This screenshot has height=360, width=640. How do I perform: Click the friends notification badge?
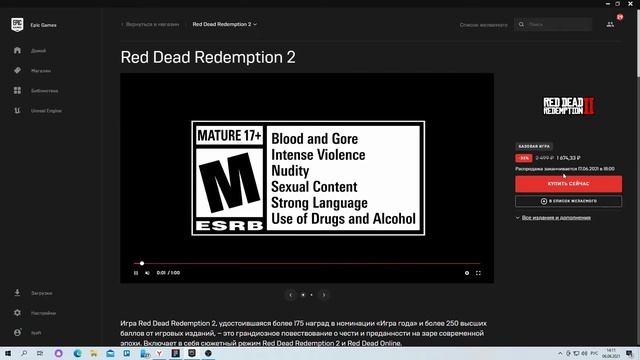(620, 17)
